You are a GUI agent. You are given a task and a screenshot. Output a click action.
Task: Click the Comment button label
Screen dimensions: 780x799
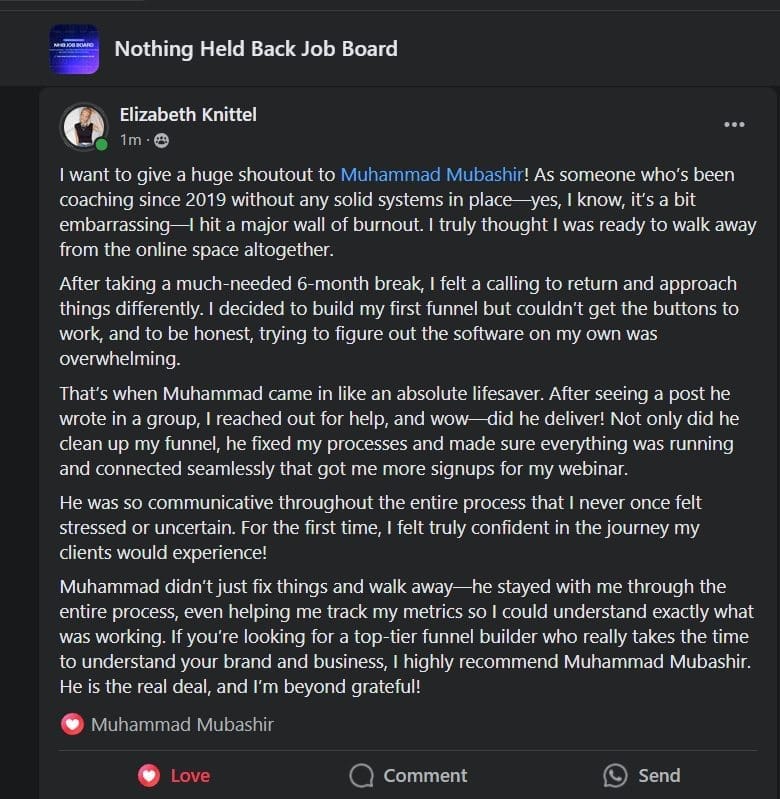425,775
